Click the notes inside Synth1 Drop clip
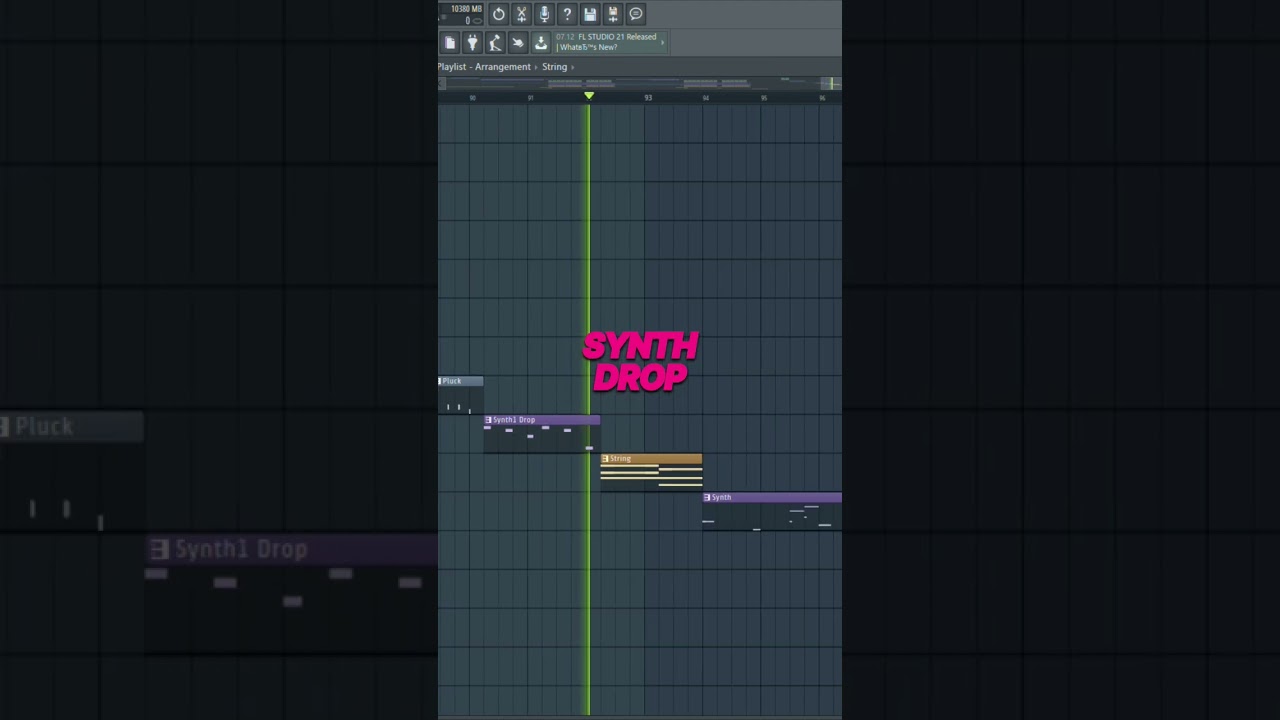The width and height of the screenshot is (1280, 720). [x=542, y=438]
